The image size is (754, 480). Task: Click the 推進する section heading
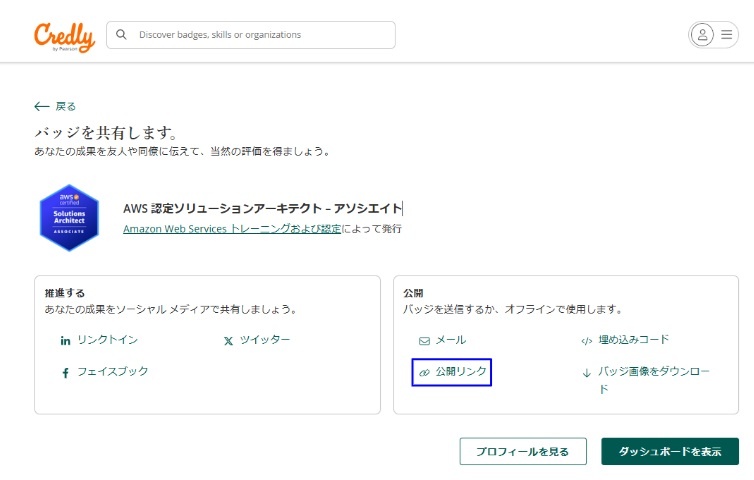pyautogui.click(x=64, y=293)
